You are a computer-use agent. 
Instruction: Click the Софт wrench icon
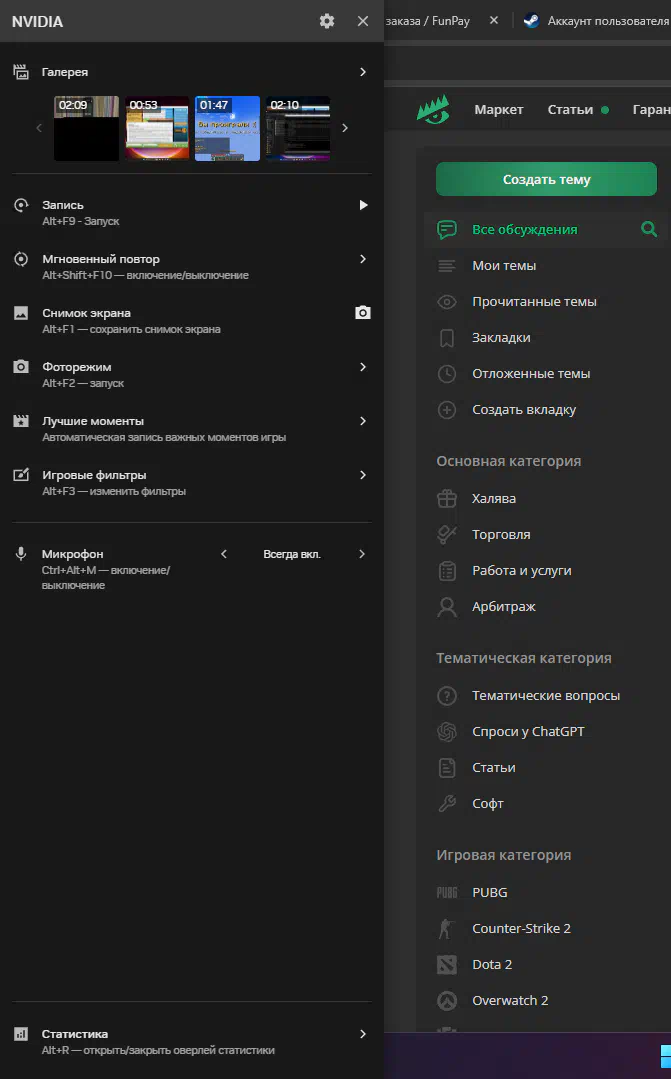click(447, 803)
